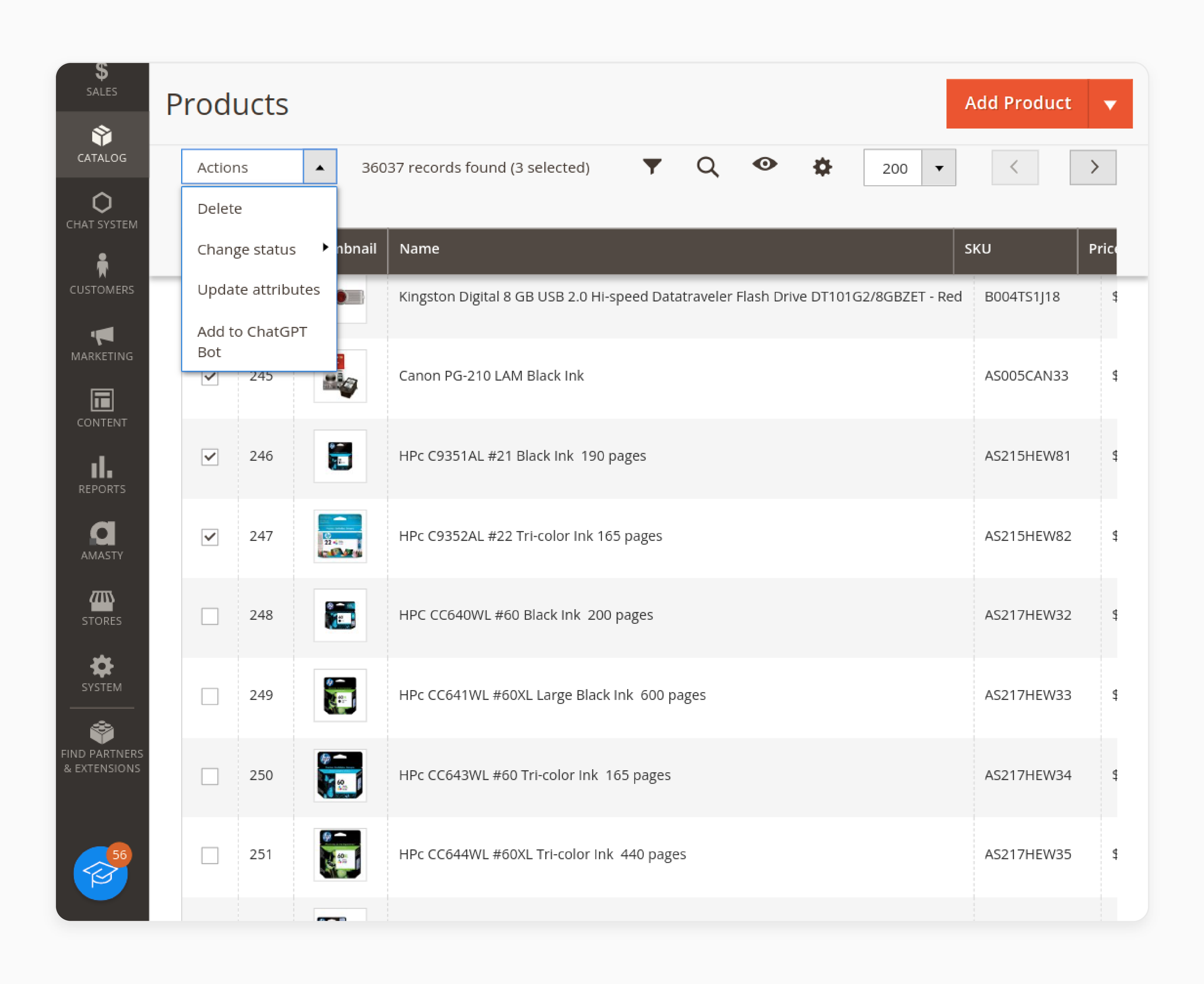Open the keyword search magnifier icon
Screen dimensions: 1204x984
[708, 167]
